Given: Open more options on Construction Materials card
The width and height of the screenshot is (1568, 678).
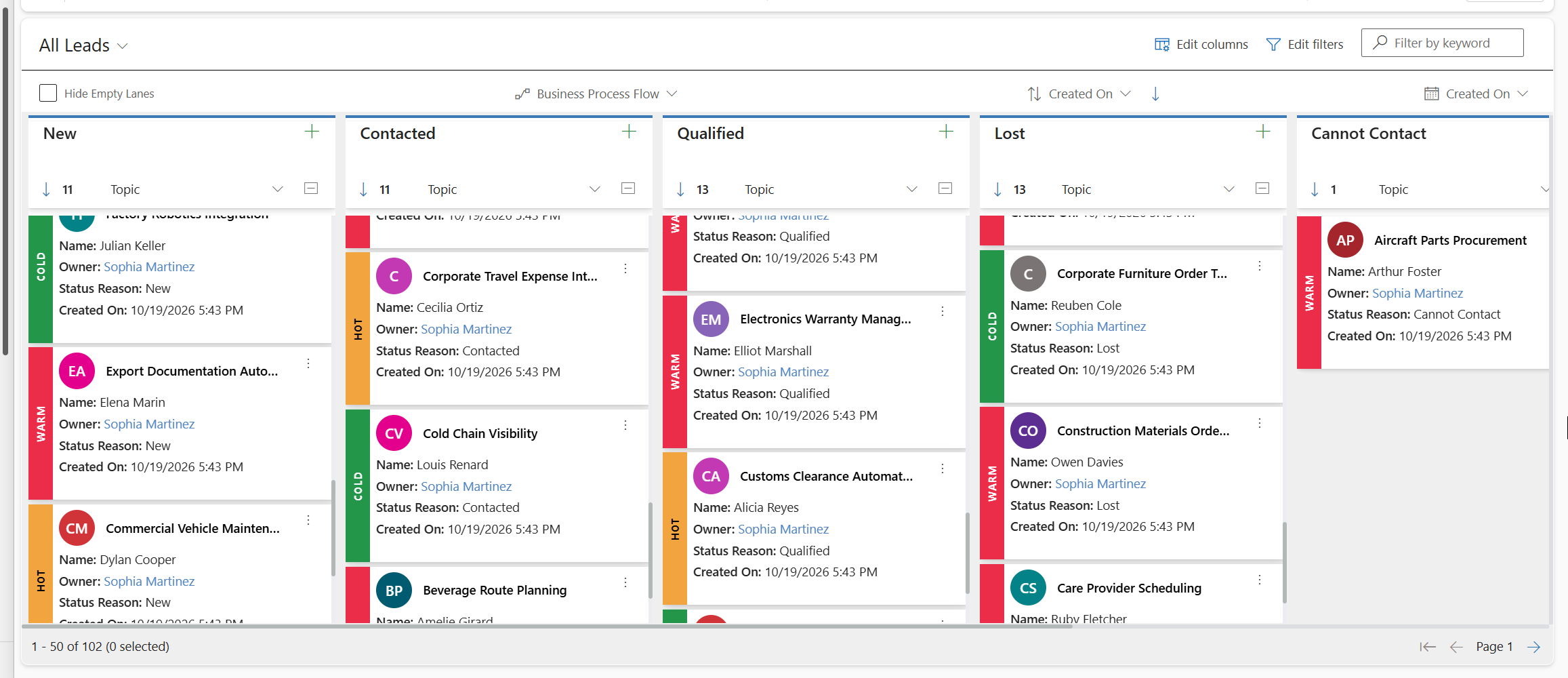Looking at the screenshot, I should pos(1260,423).
